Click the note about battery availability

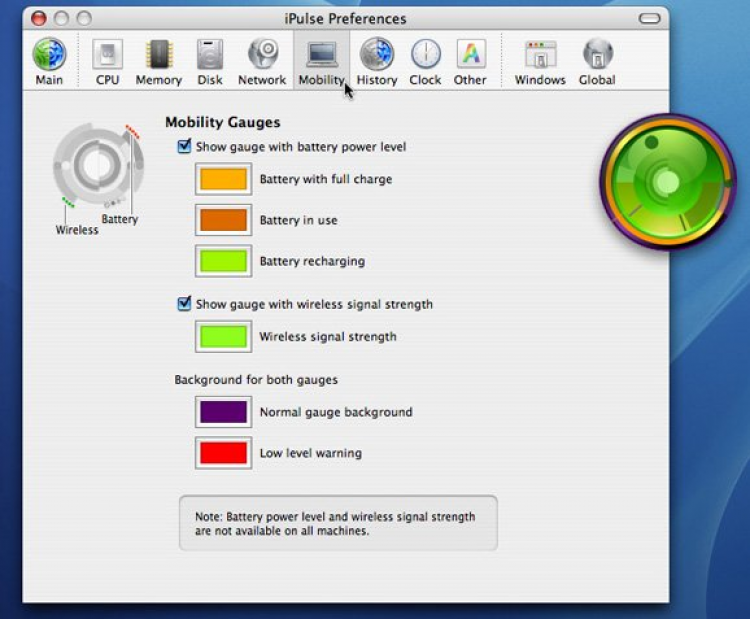tap(338, 523)
